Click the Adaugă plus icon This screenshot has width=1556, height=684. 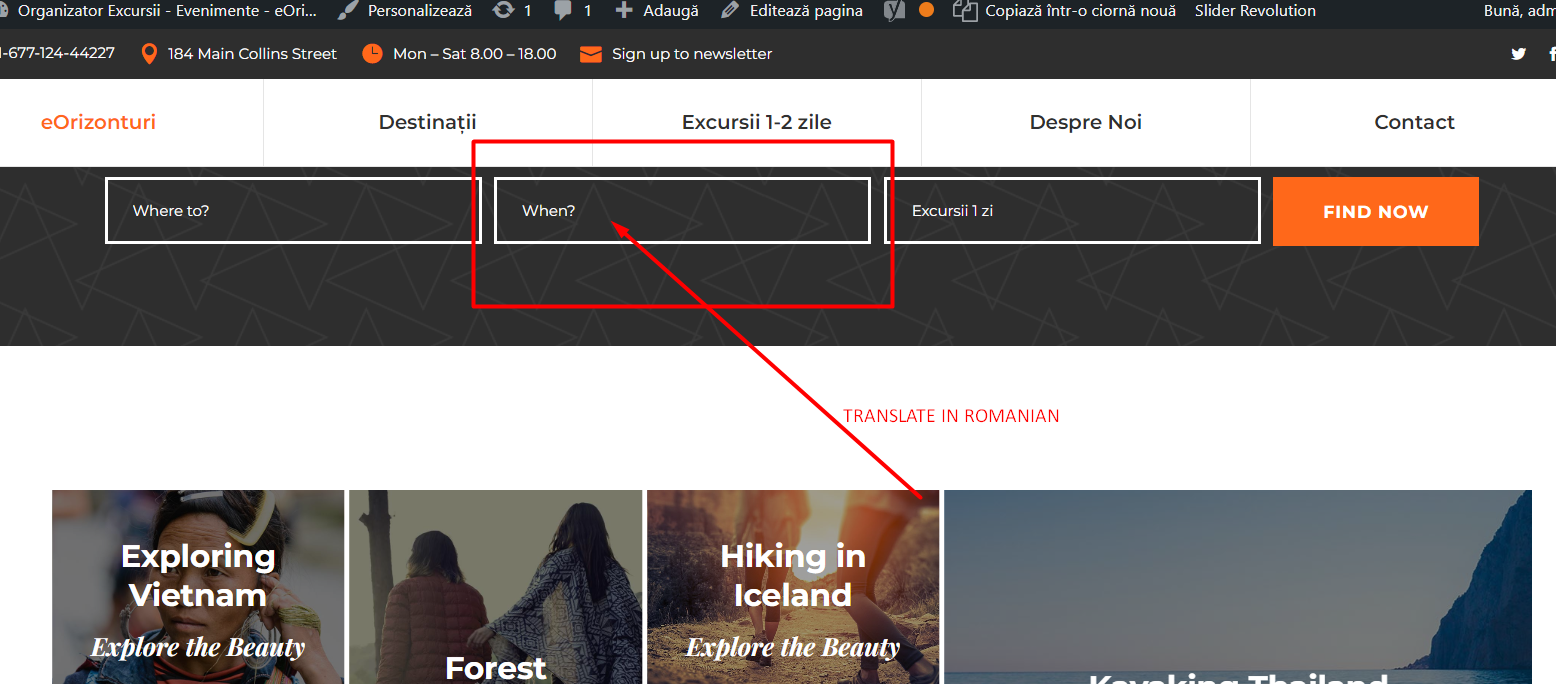624,11
